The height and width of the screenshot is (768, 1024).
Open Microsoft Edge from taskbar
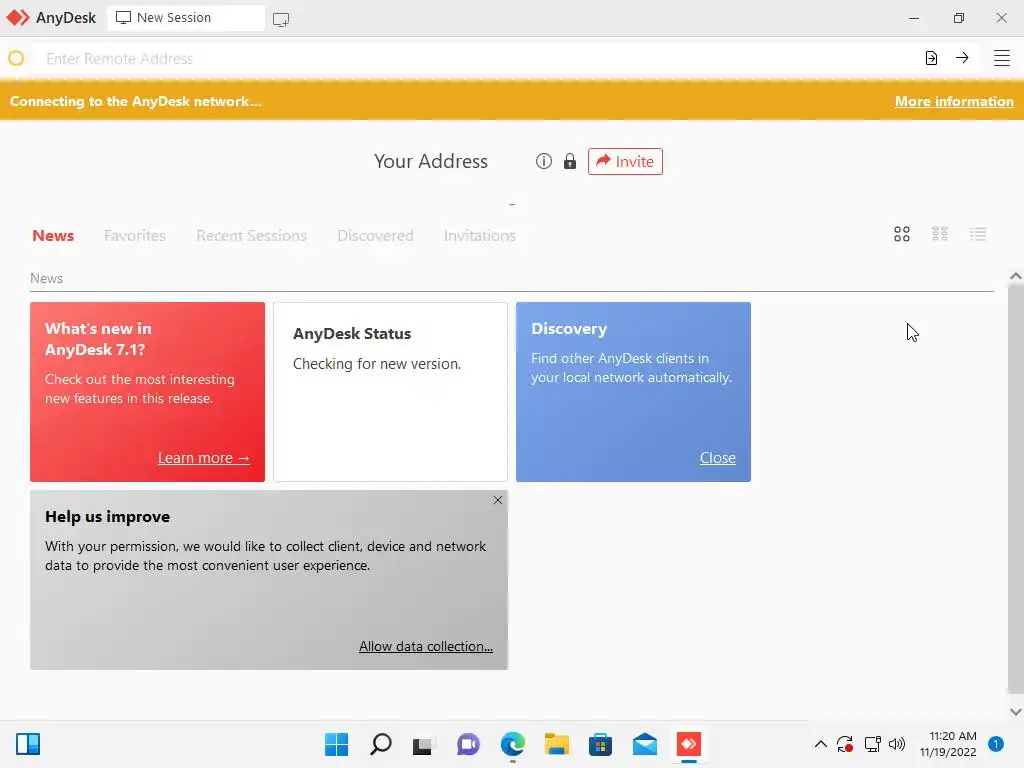[x=513, y=744]
